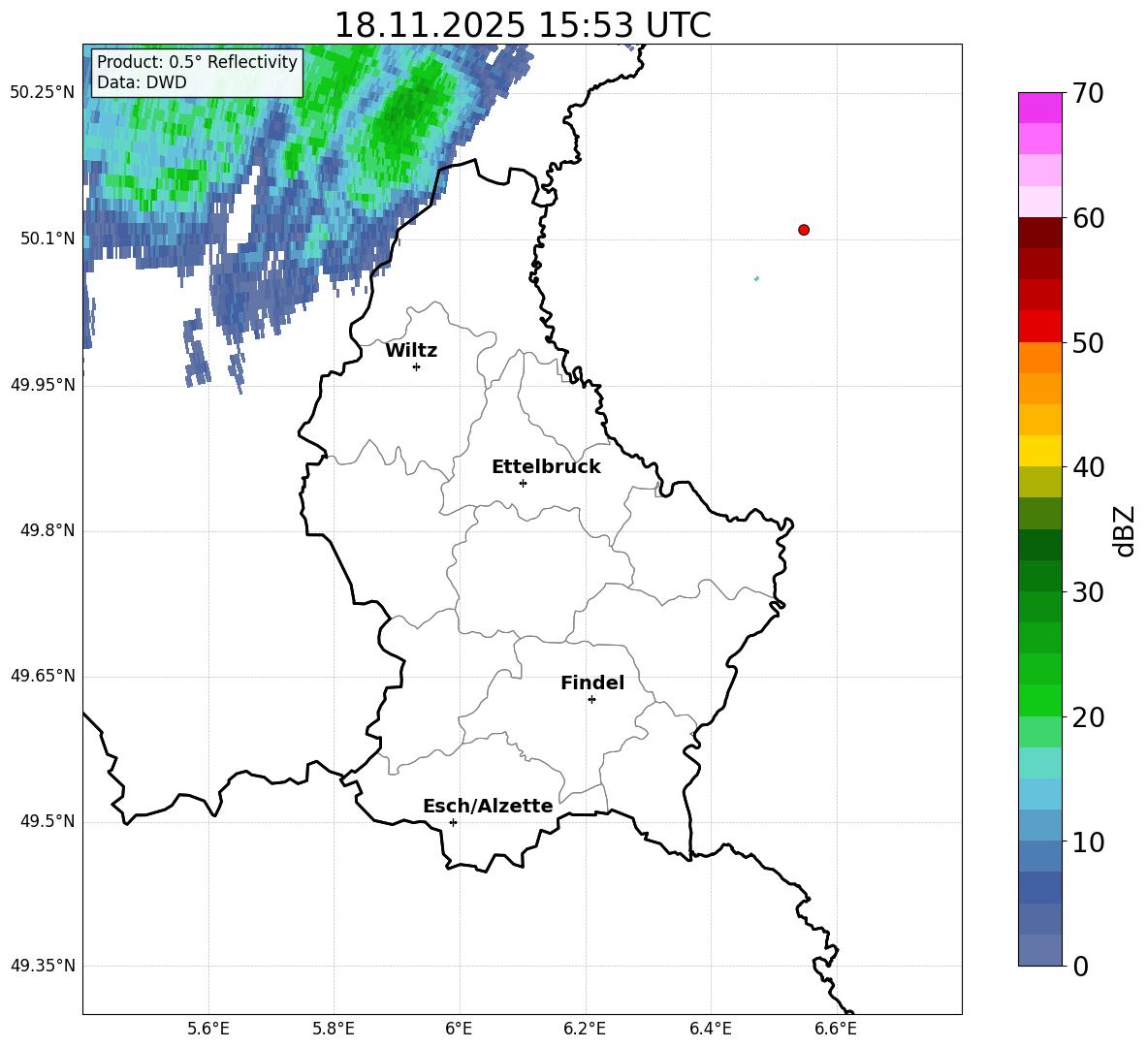
Task: Click the title 18.11.2025 15:53 UTC
Action: click(x=522, y=25)
